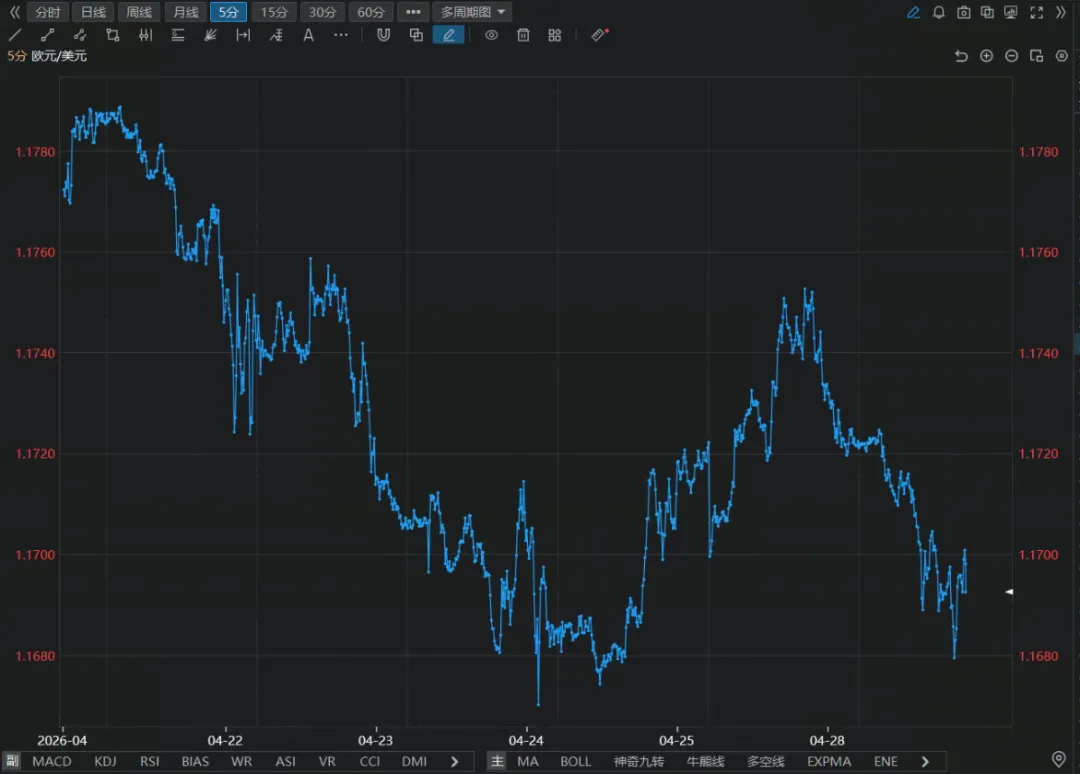Image resolution: width=1080 pixels, height=774 pixels.
Task: Switch to 60分 timeframe
Action: [x=371, y=12]
